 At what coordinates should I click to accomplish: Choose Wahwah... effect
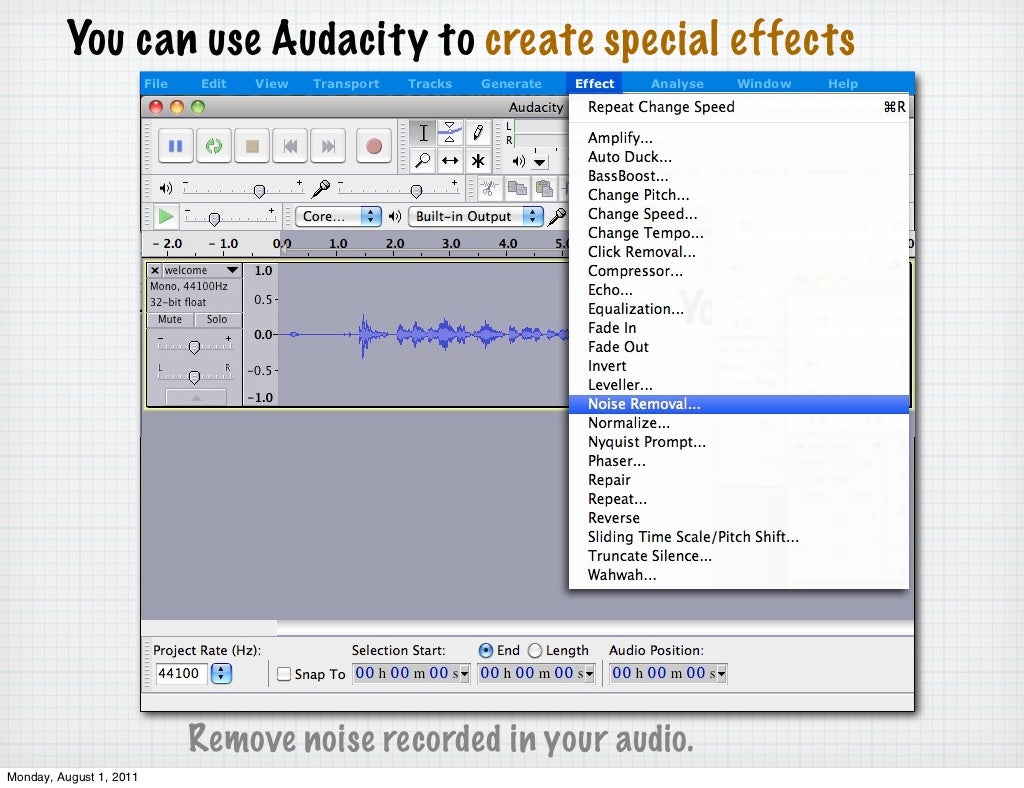pos(739,575)
